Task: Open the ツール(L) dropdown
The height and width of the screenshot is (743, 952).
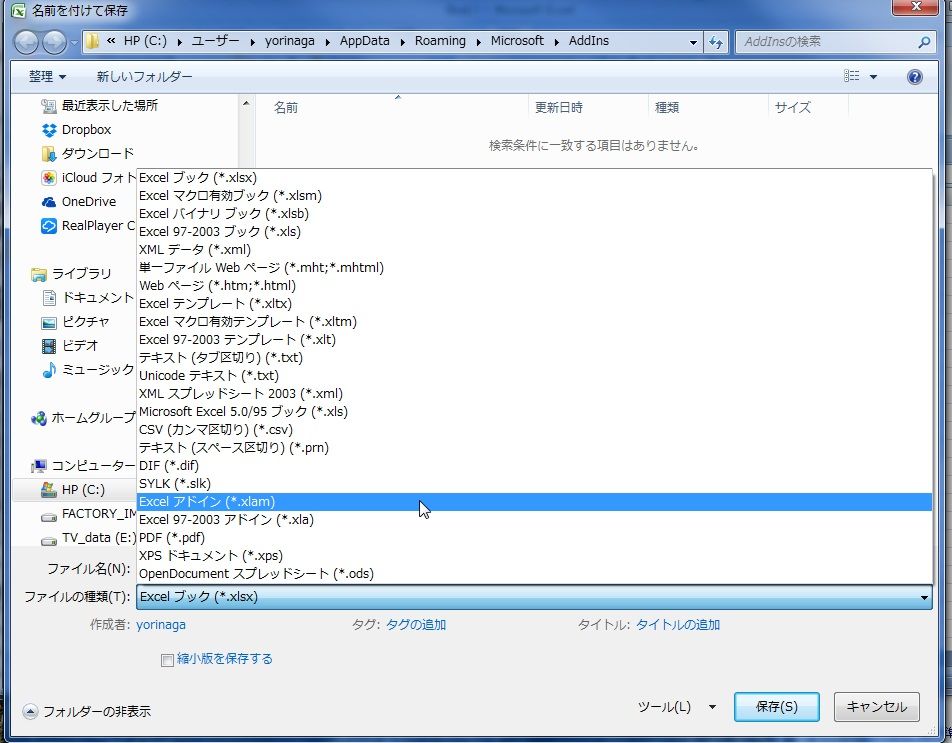Action: pos(677,707)
